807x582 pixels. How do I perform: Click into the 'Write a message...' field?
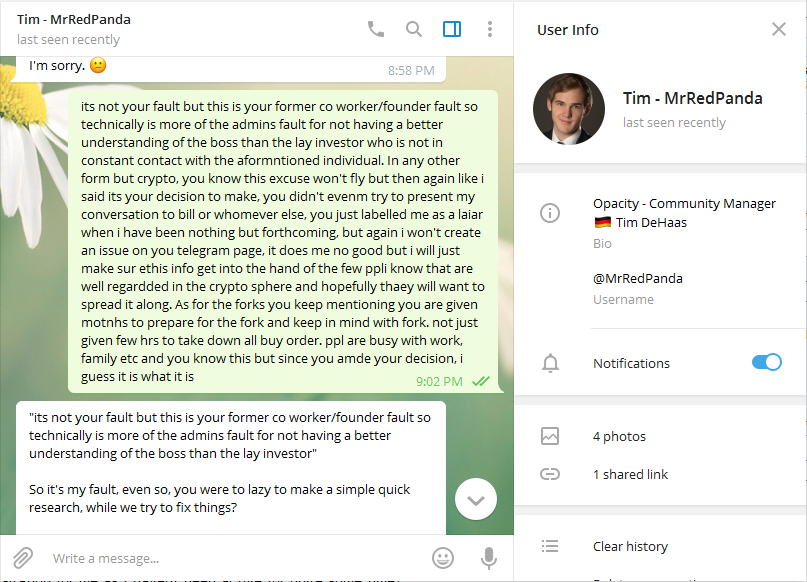pos(237,558)
